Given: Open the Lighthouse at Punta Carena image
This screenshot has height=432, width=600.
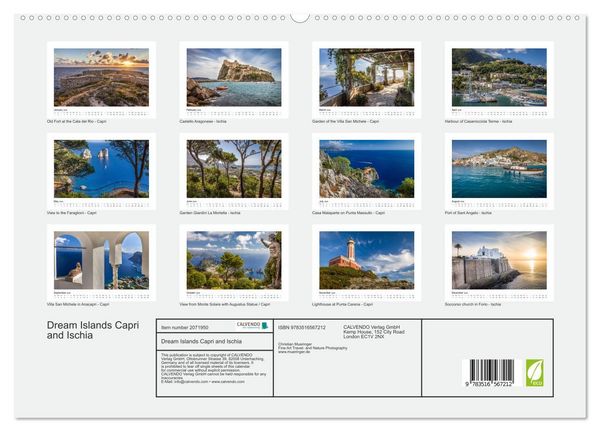Looking at the screenshot, I should click(x=367, y=260).
